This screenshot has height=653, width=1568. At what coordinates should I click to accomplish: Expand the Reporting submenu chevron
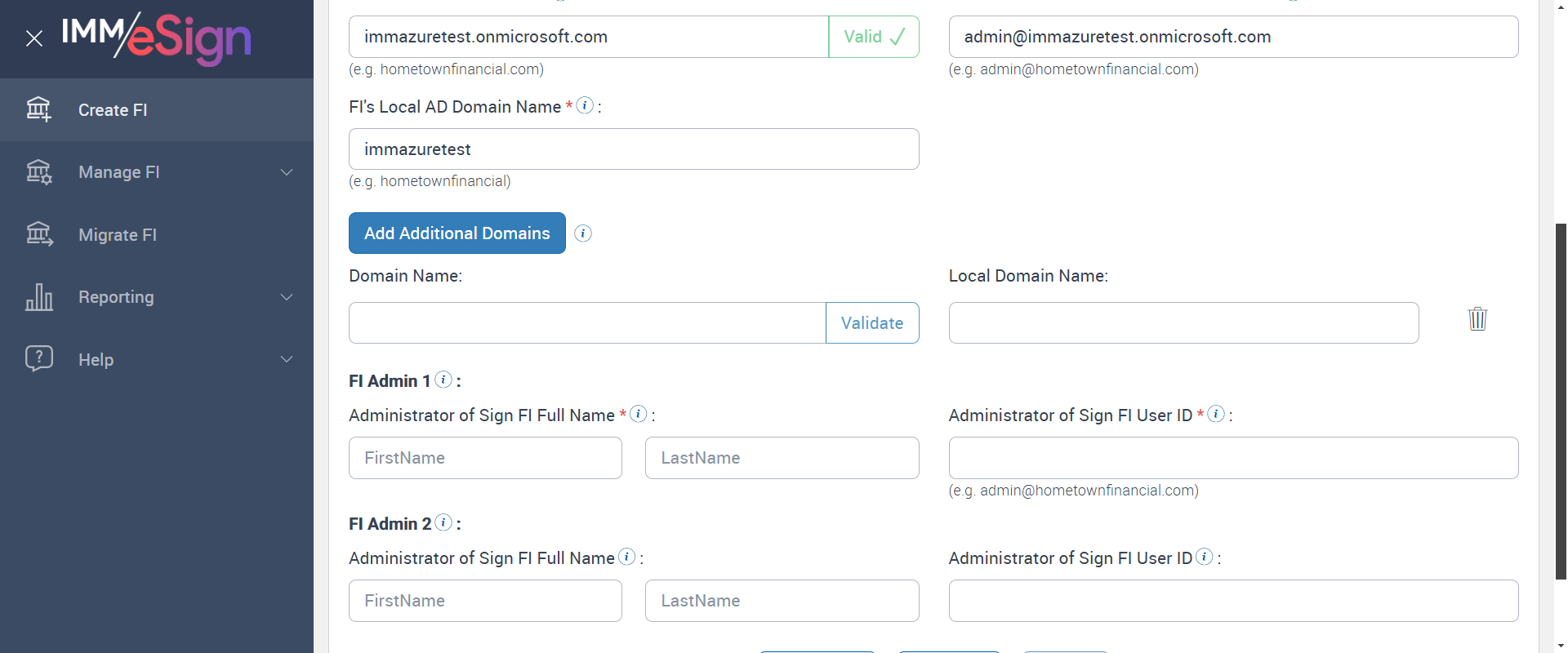pos(287,297)
